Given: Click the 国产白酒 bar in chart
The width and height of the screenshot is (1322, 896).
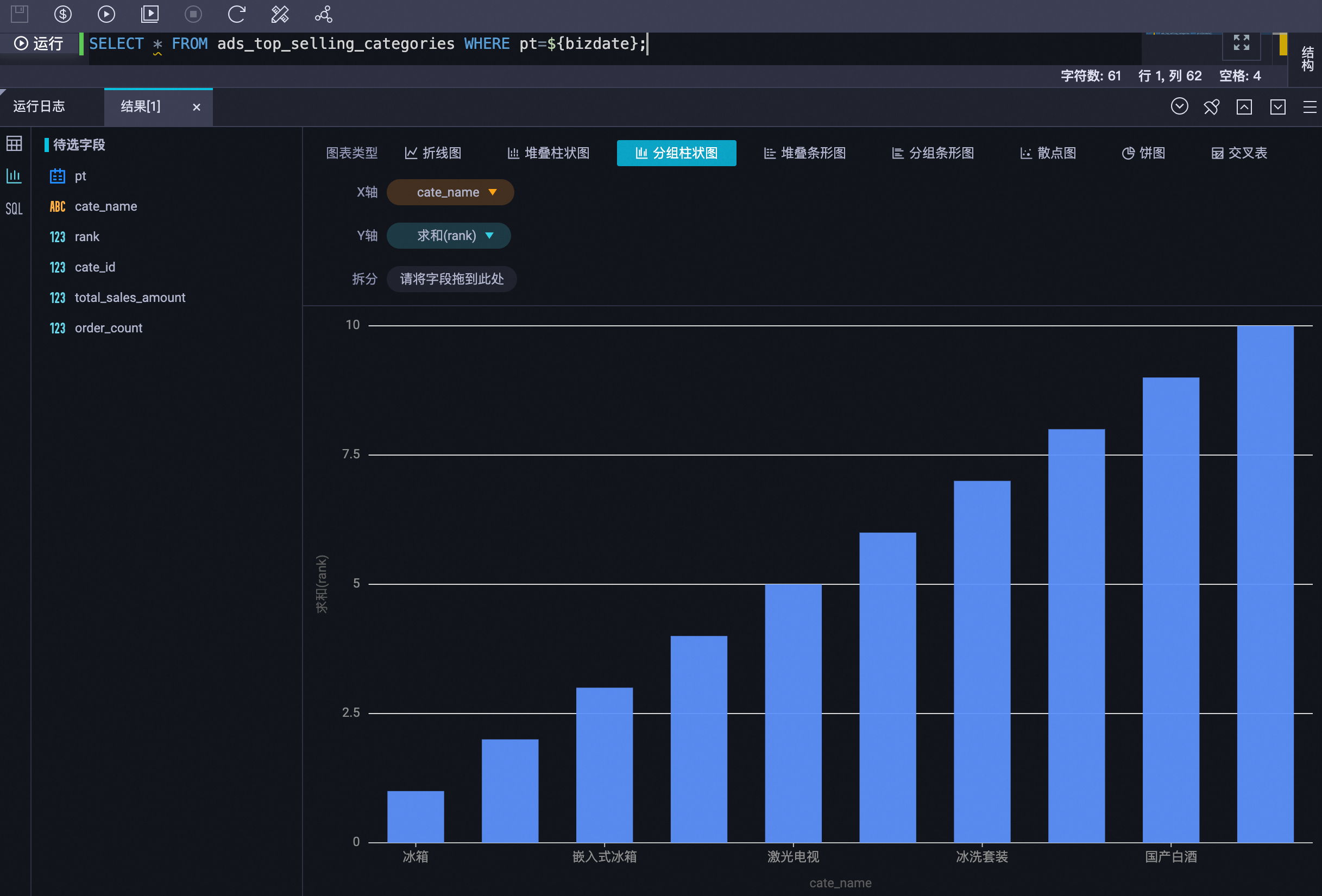Looking at the screenshot, I should click(x=1170, y=609).
